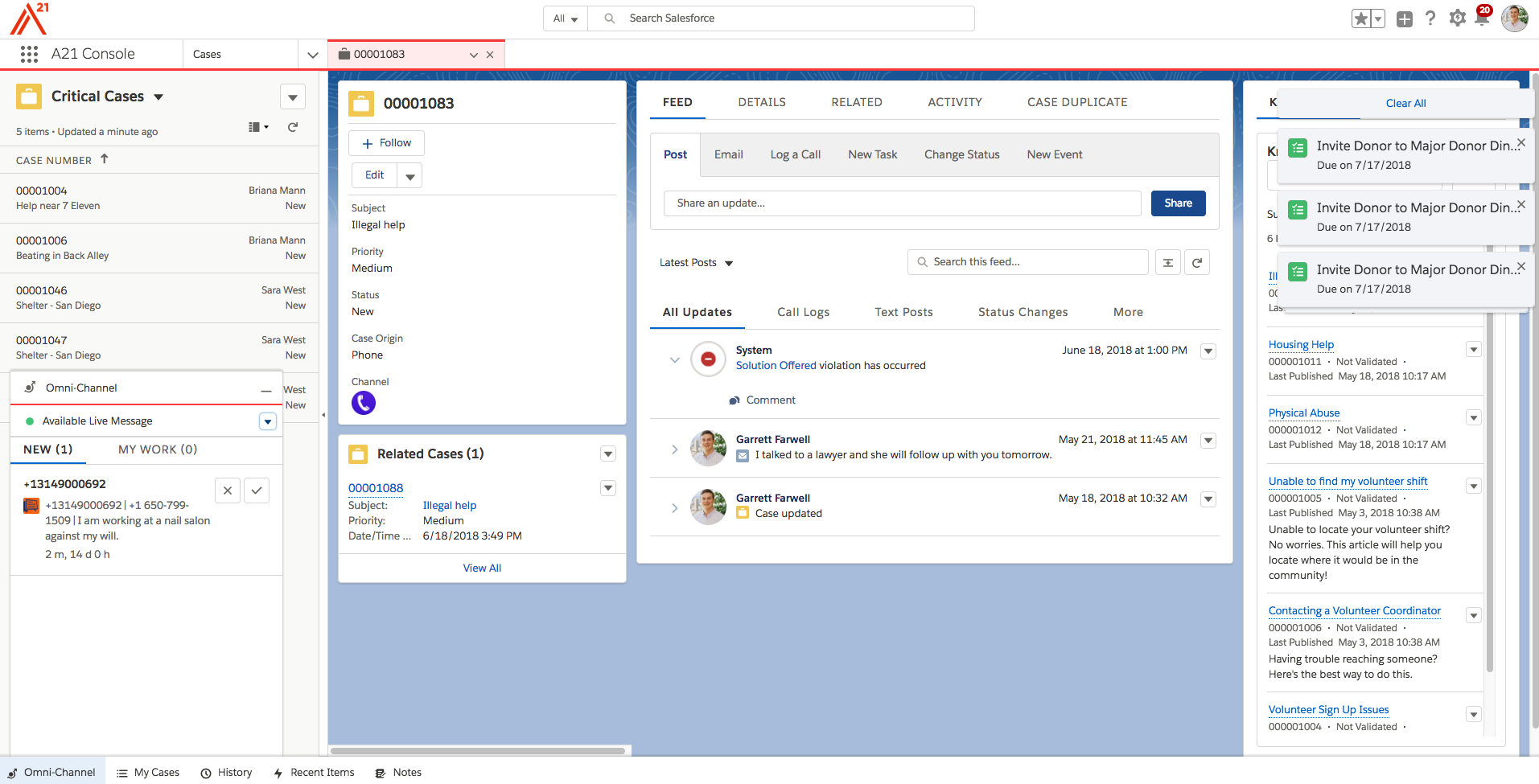Open related case 00001088 link
Screen dimensions: 1539x784
click(x=376, y=488)
